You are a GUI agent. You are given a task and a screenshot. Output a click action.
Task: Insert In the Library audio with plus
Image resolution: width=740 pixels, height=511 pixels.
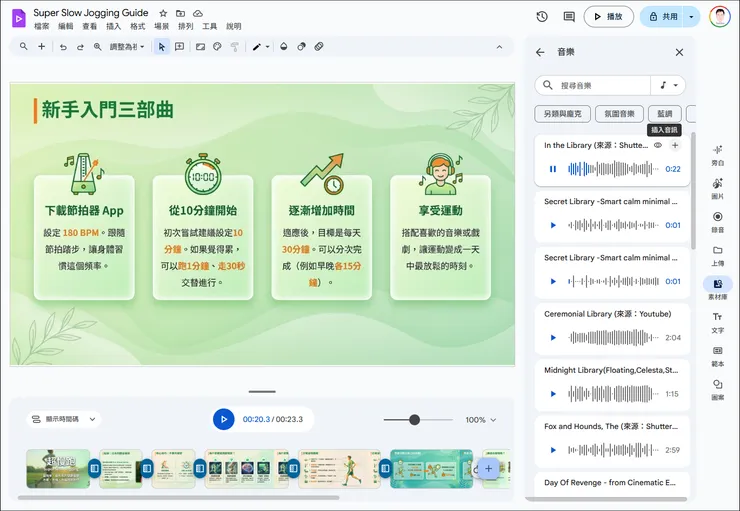(x=675, y=145)
